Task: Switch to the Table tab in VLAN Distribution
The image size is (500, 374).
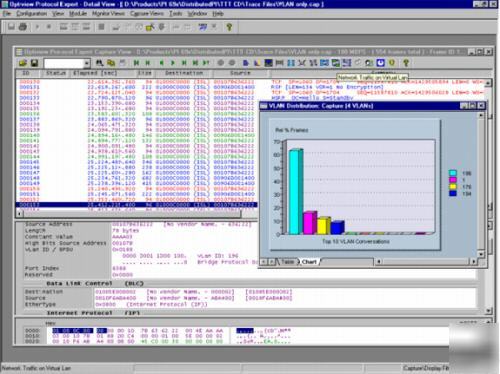Action: coord(287,262)
